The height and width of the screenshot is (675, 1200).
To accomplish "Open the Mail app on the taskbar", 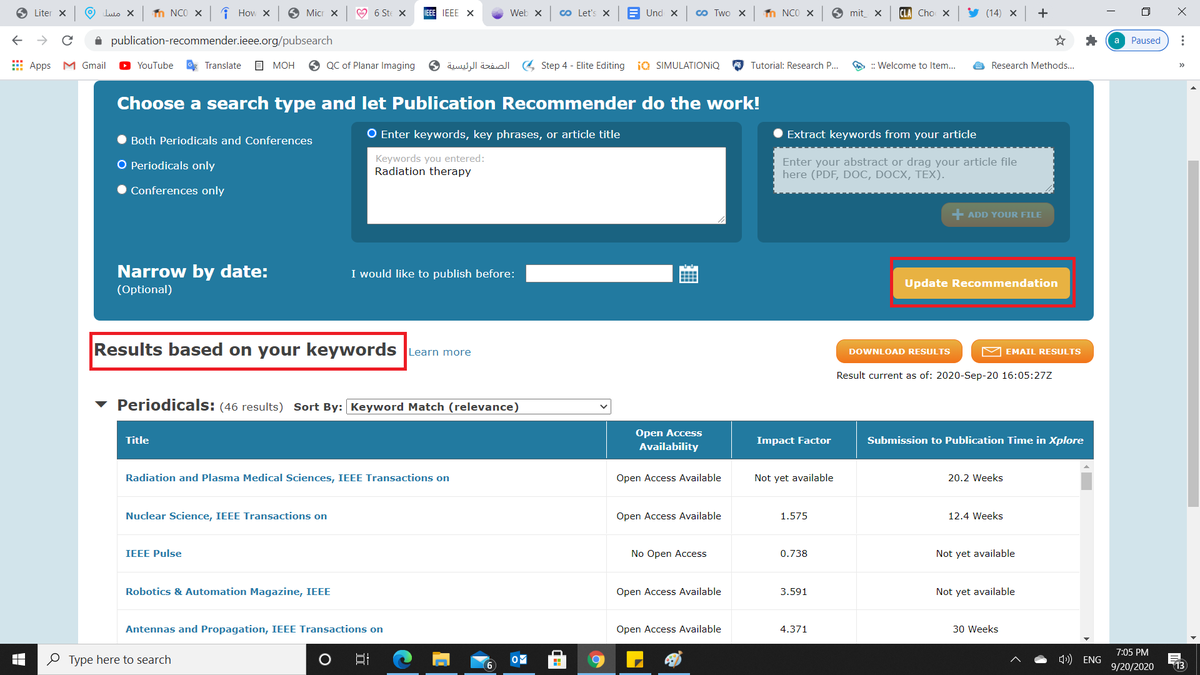I will point(481,659).
